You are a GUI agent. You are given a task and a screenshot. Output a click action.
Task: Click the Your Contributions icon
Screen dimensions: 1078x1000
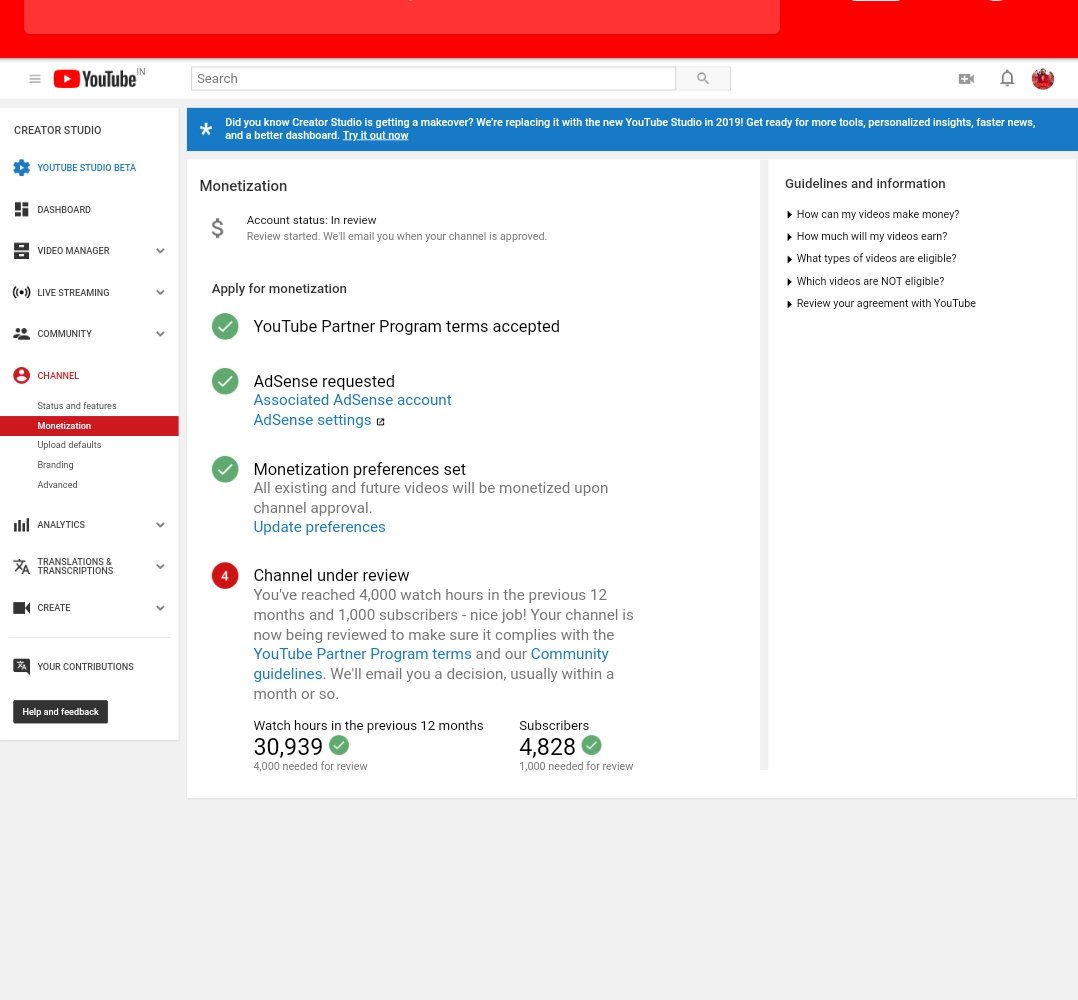(21, 667)
